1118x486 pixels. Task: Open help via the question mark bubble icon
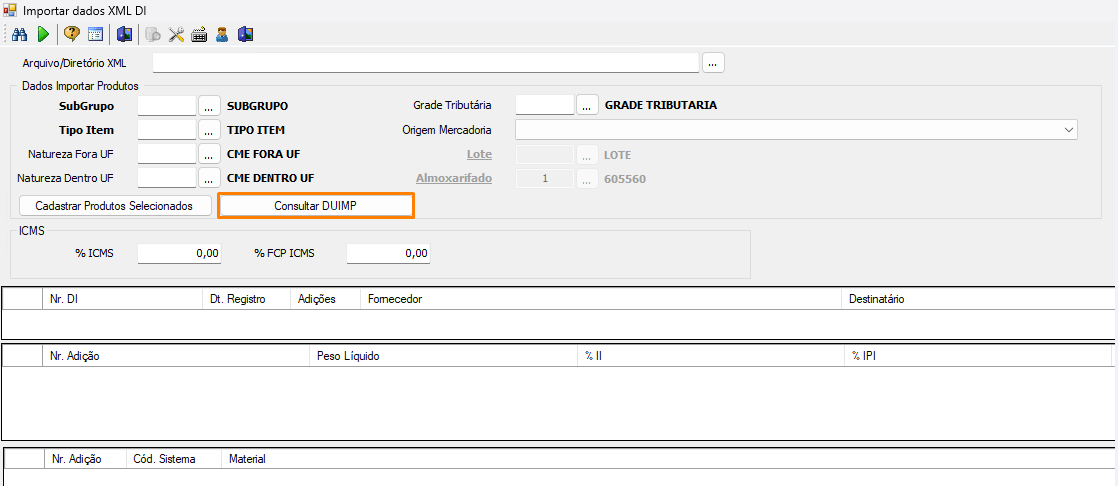pos(72,35)
